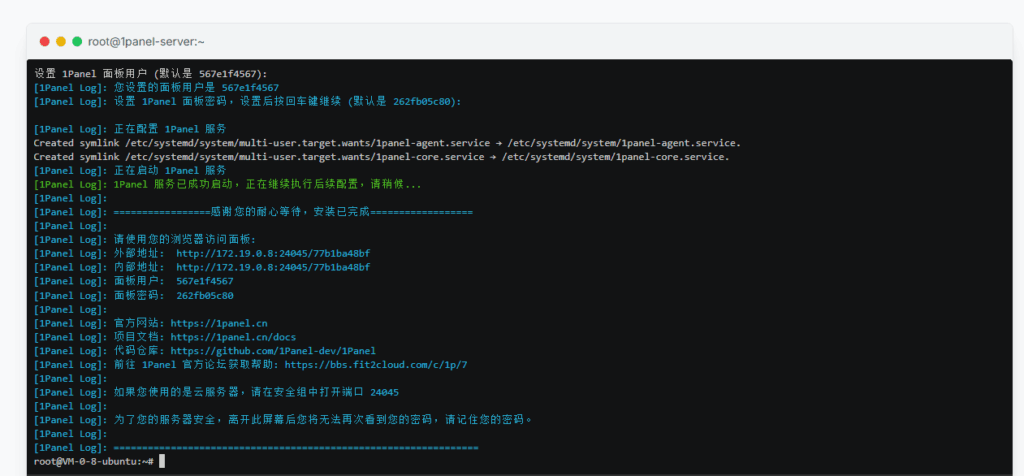
Task: Click the 设置 1Panel 面板密码 prompt line
Action: (x=248, y=101)
